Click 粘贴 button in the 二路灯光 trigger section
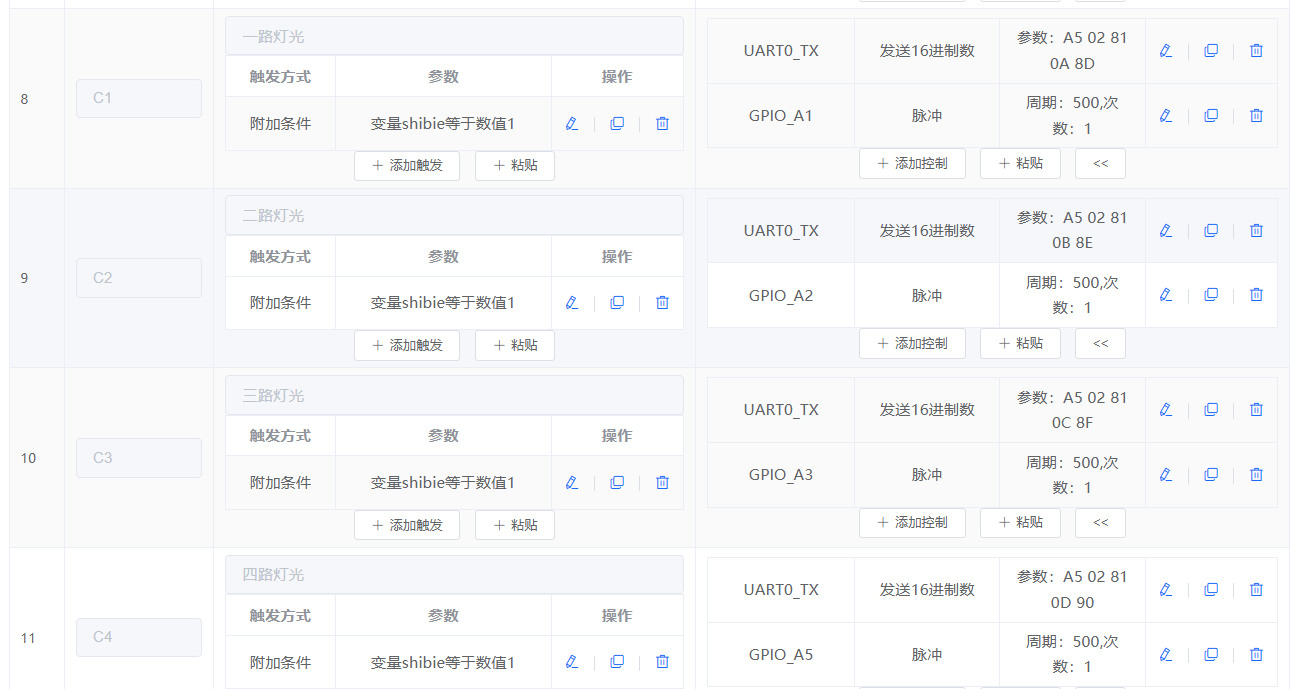 tap(514, 345)
